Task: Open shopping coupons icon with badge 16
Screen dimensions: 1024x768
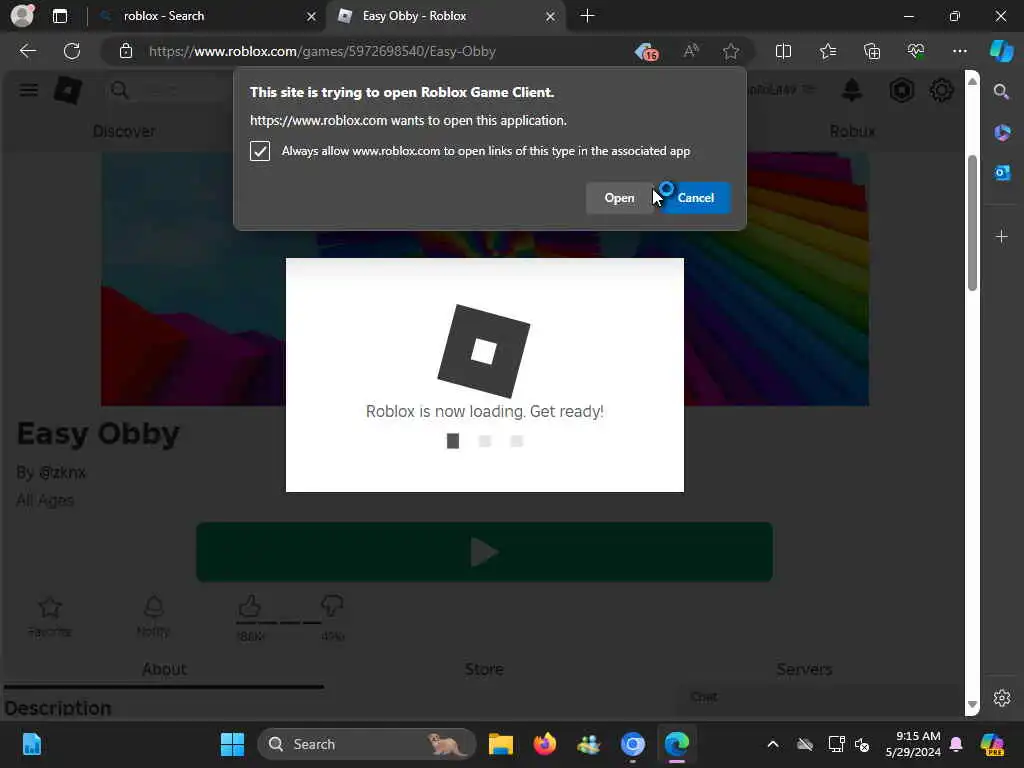Action: (x=647, y=51)
